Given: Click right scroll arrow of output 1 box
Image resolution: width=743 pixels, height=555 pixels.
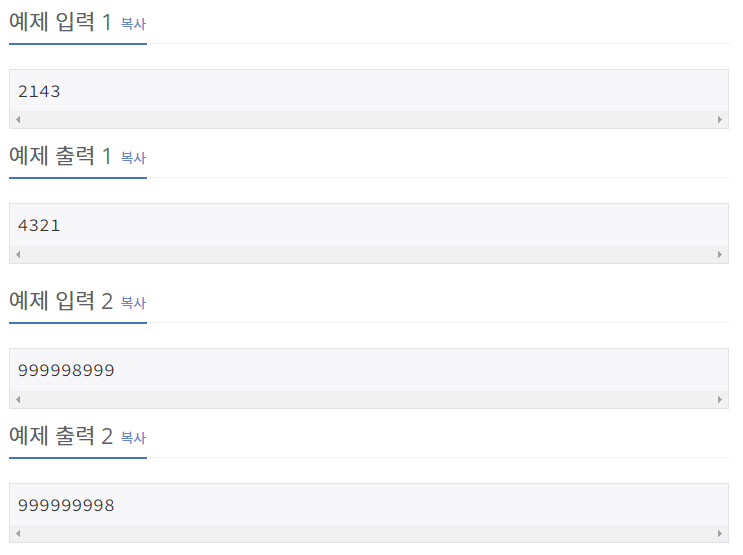Looking at the screenshot, I should coord(720,255).
